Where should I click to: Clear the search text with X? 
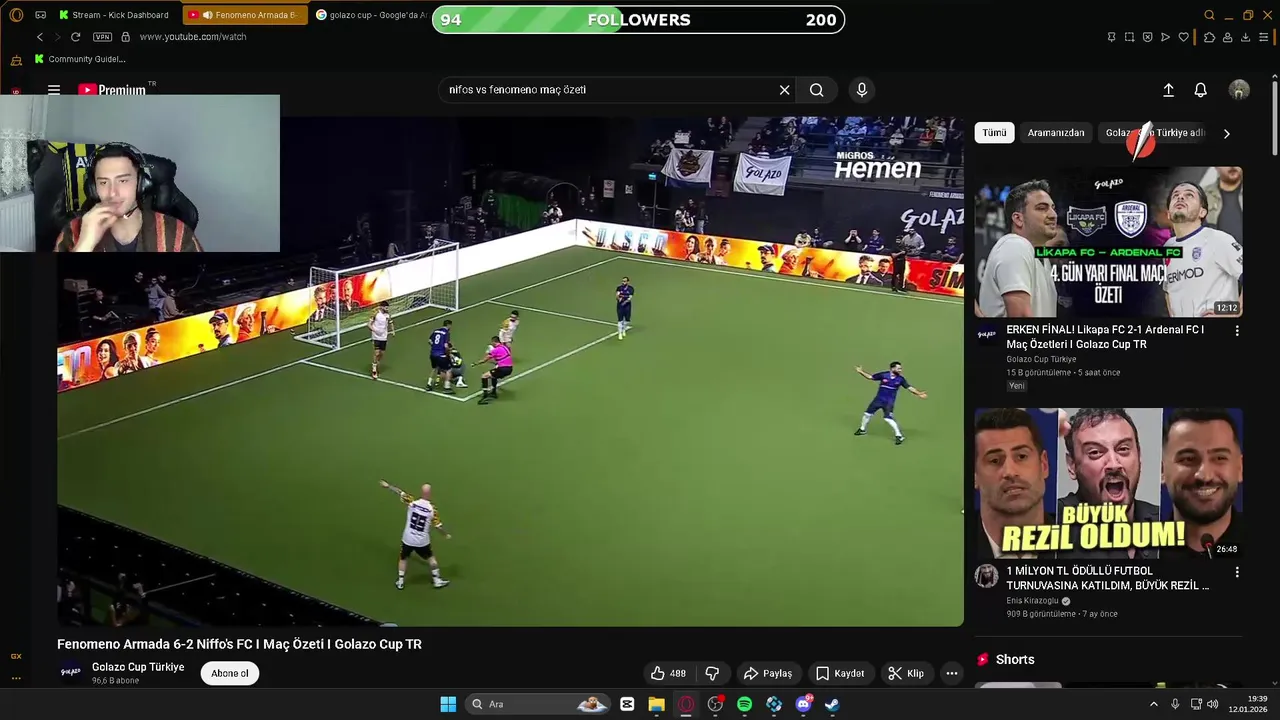click(x=785, y=90)
